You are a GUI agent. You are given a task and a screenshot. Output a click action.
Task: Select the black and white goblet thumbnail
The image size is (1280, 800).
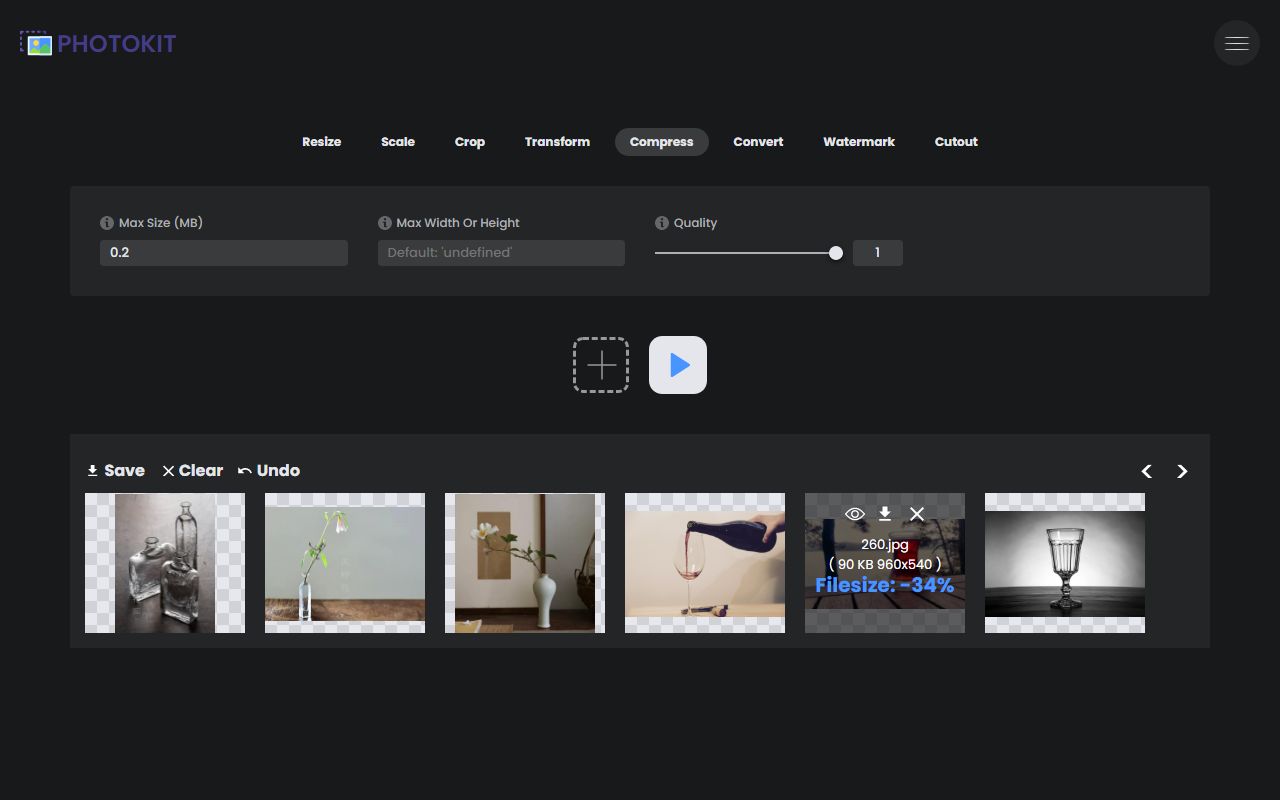click(1065, 563)
